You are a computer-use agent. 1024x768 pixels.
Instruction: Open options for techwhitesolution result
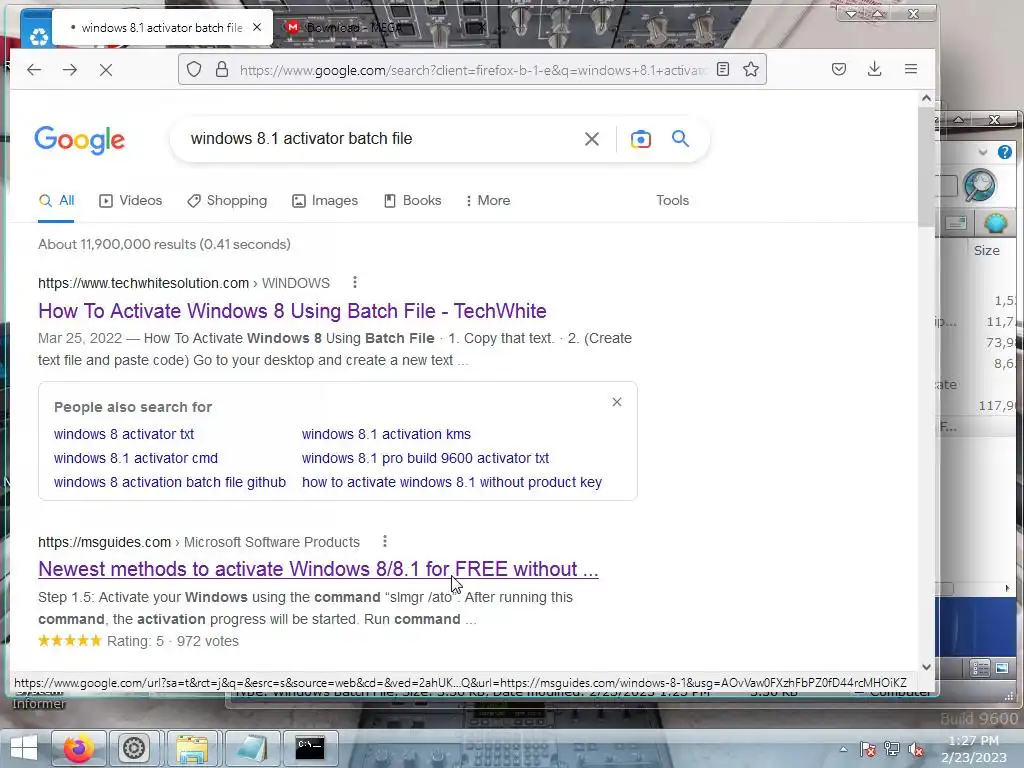click(355, 282)
